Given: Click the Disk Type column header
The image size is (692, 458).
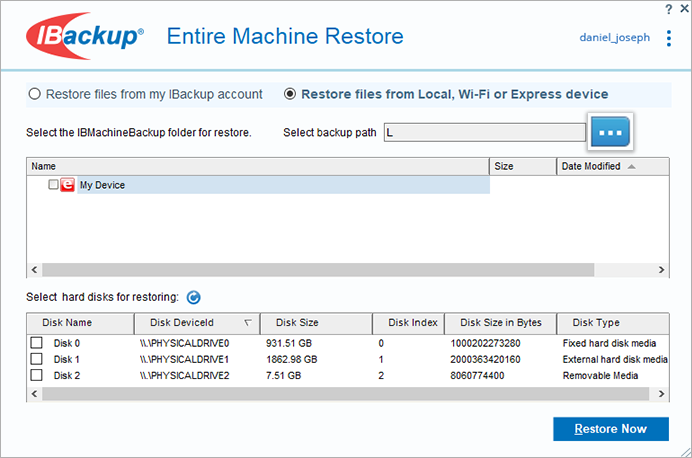Looking at the screenshot, I should point(613,323).
